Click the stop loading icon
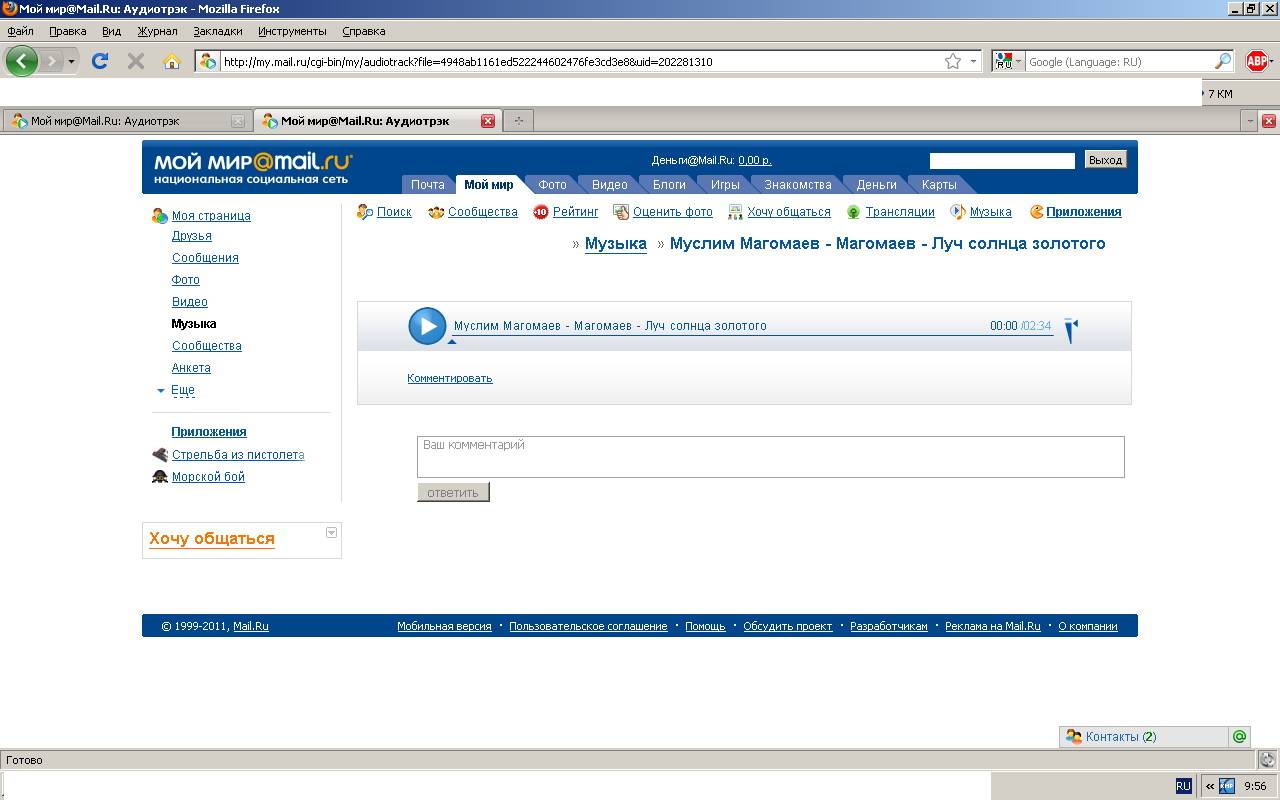The width and height of the screenshot is (1280, 800). click(136, 61)
